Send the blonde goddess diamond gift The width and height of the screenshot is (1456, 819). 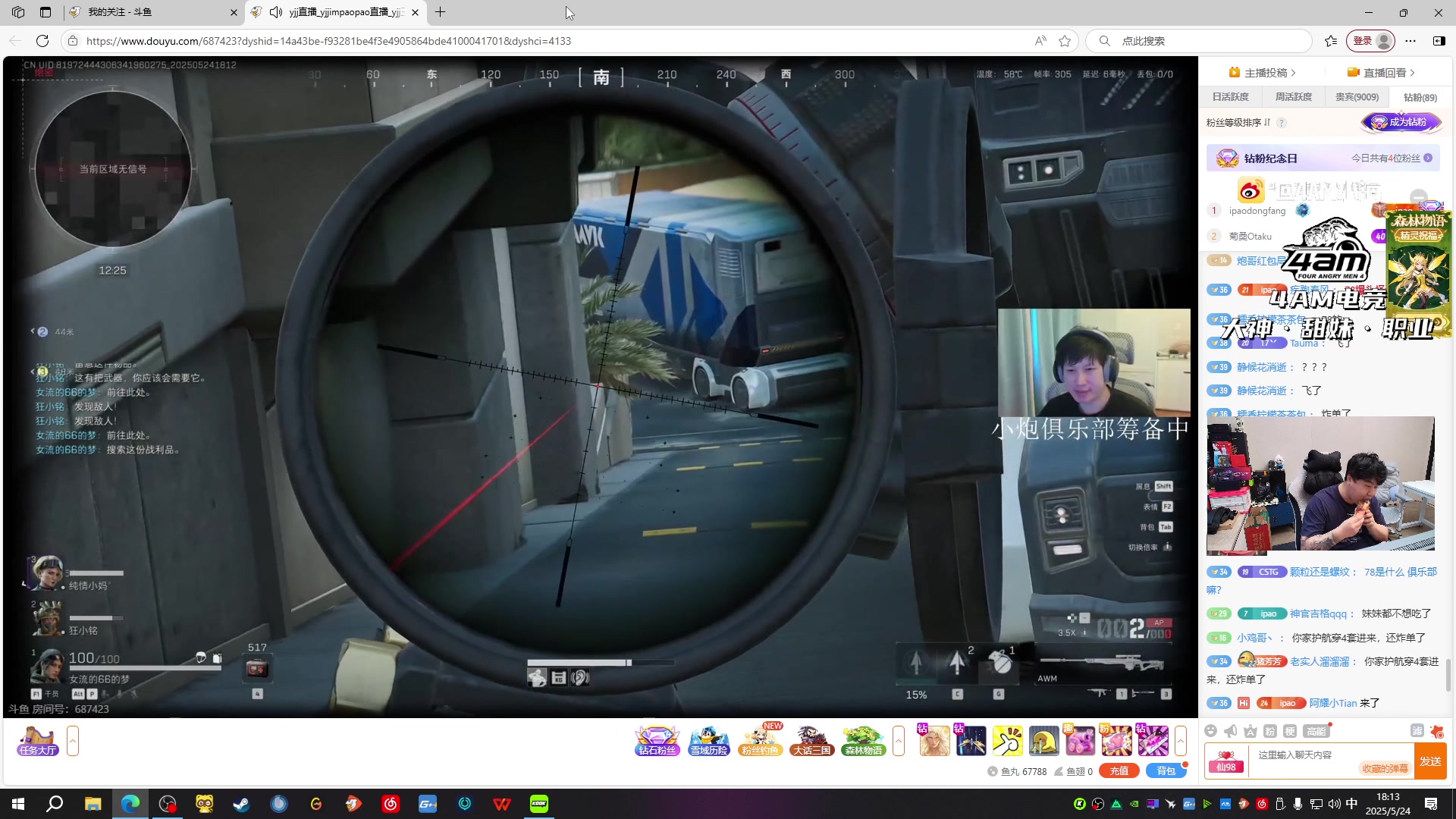[x=935, y=741]
